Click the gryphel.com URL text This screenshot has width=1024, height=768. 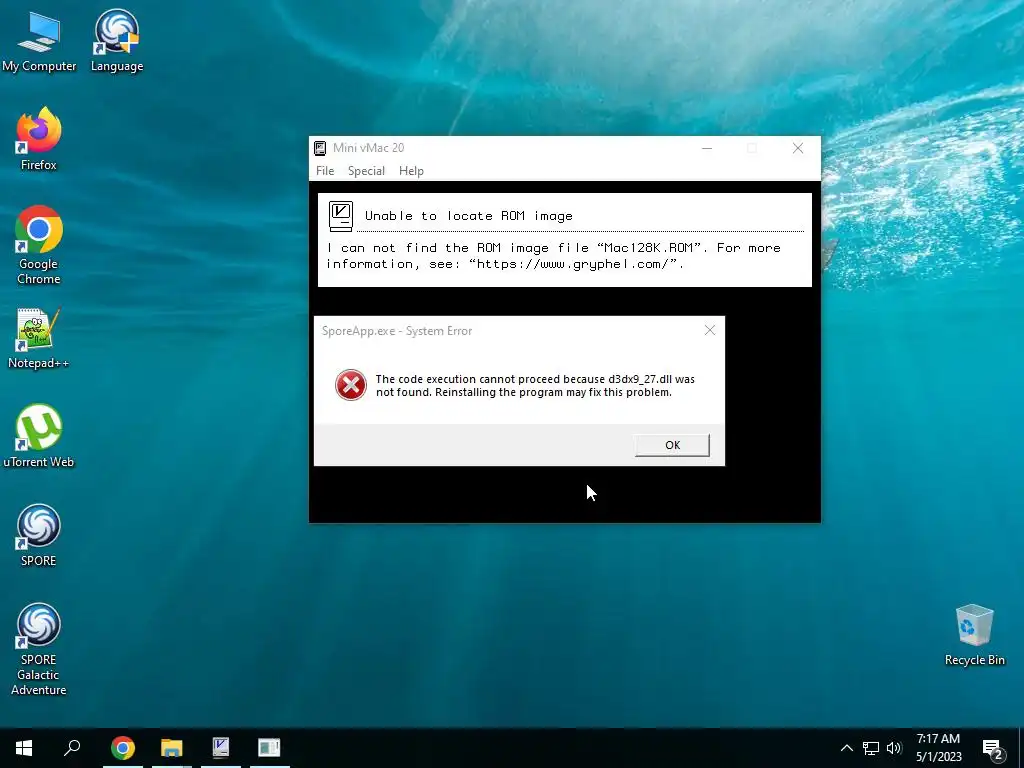[x=573, y=264]
